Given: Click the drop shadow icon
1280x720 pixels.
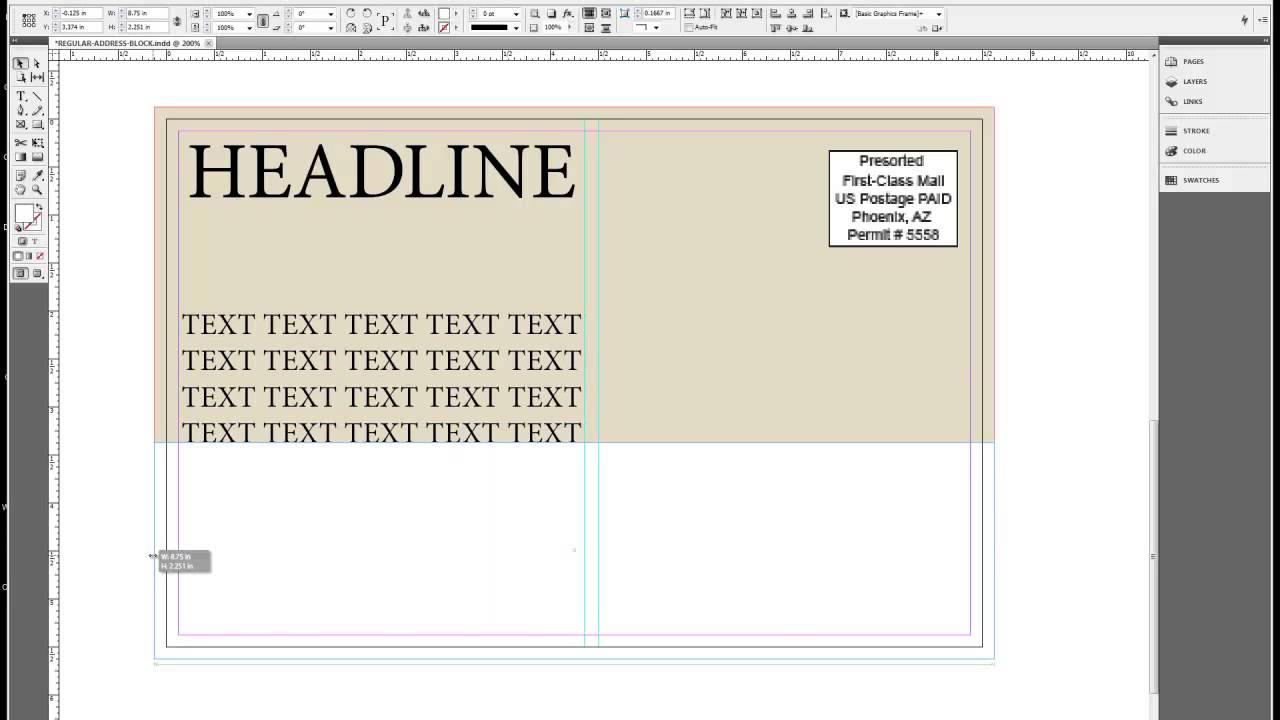Looking at the screenshot, I should 551,13.
